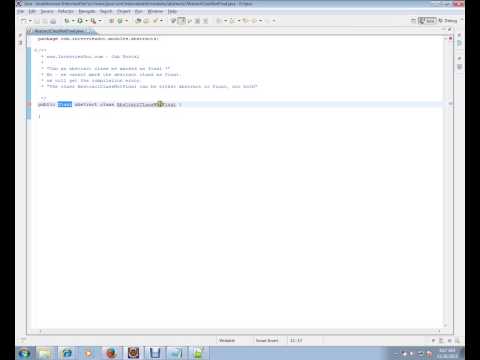Screen dimensions: 480x360
Task: Click the Open Type toolbar icon
Action: click(x=138, y=21)
